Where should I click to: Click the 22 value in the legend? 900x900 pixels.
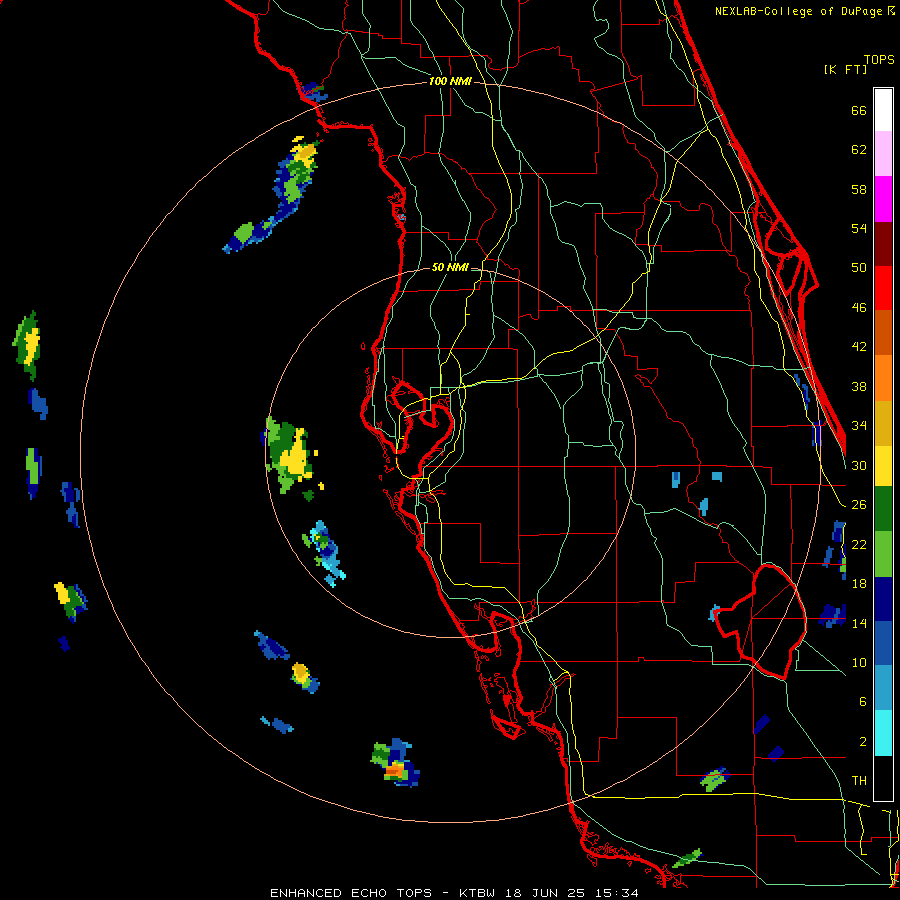[x=859, y=544]
